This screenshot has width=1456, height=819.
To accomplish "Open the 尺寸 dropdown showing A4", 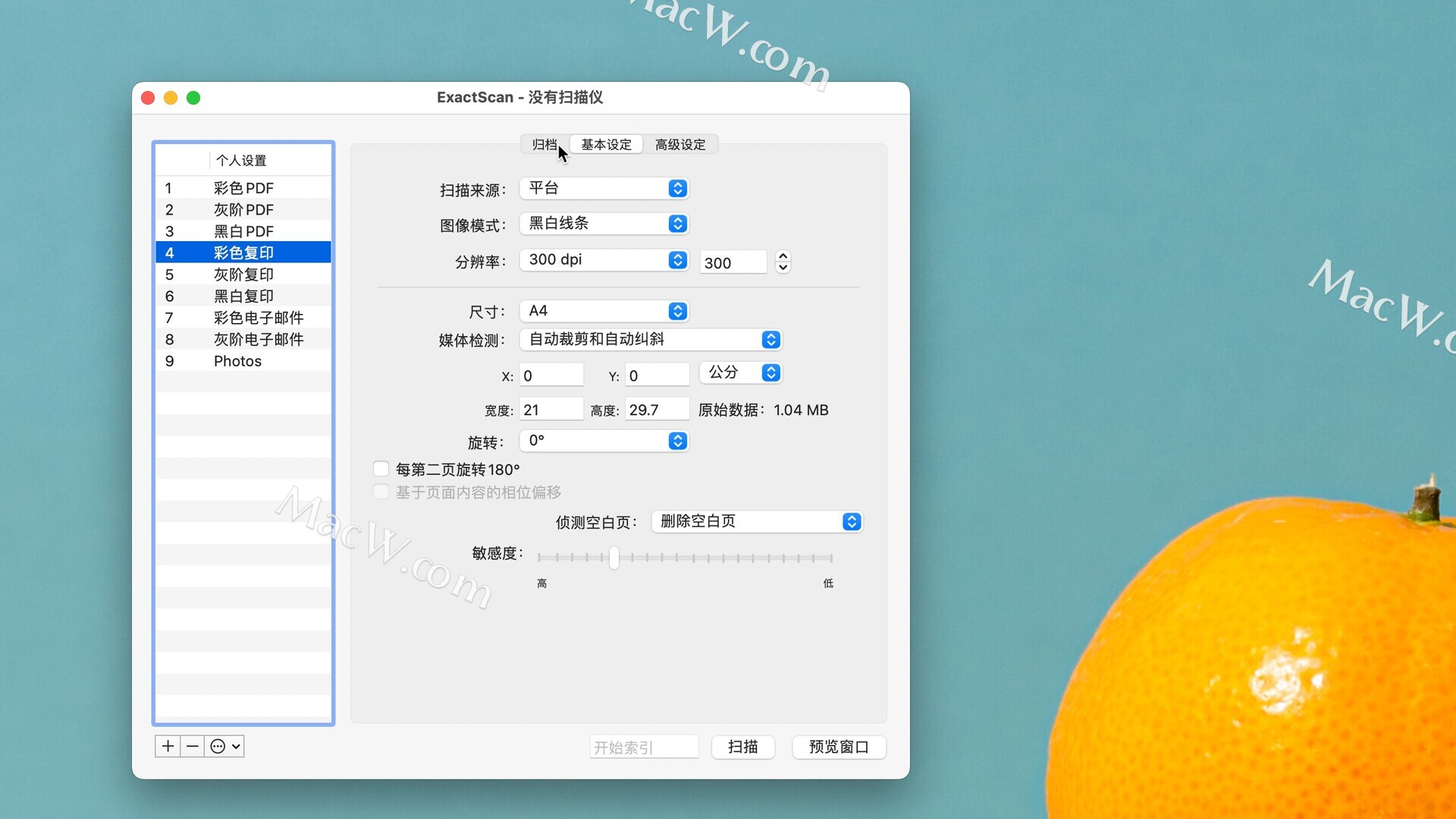I will (x=604, y=311).
